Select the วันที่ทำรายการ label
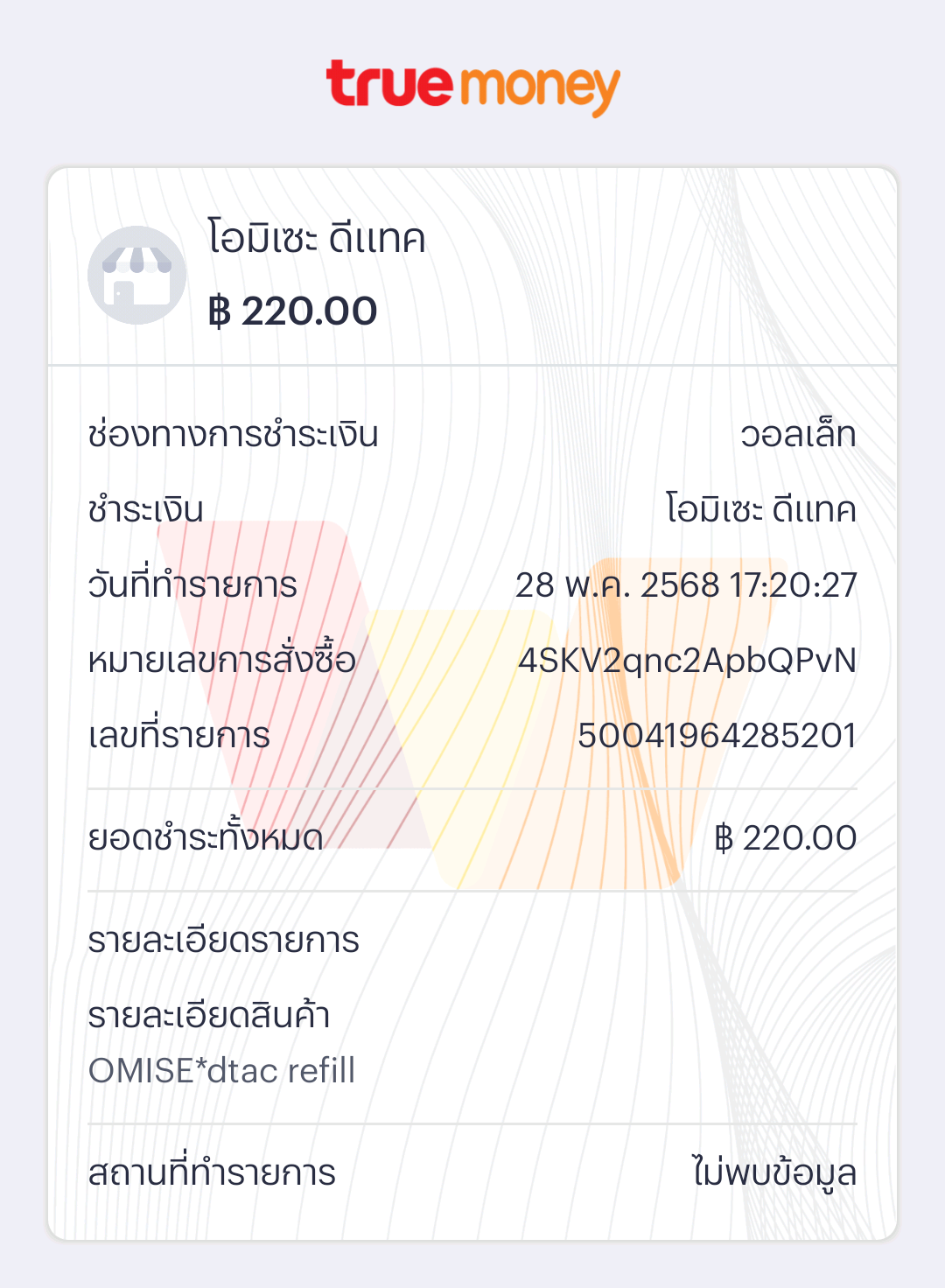 point(192,584)
